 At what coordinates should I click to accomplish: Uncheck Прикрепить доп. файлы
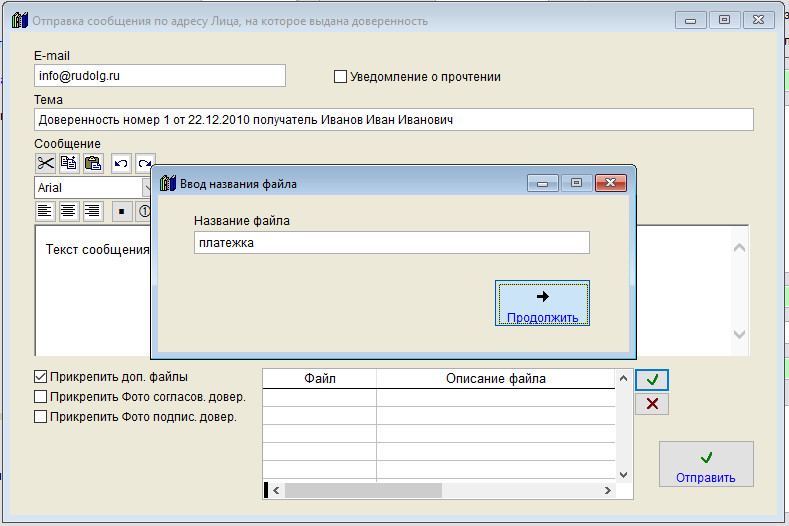[x=40, y=377]
